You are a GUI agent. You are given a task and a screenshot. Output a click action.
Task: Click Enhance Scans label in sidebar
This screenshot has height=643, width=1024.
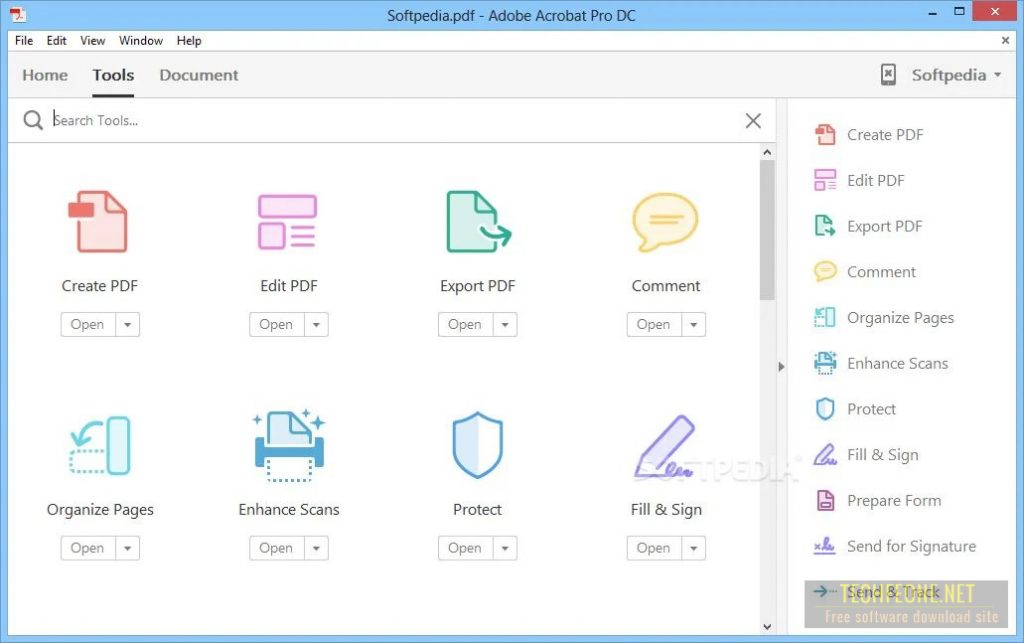(897, 364)
